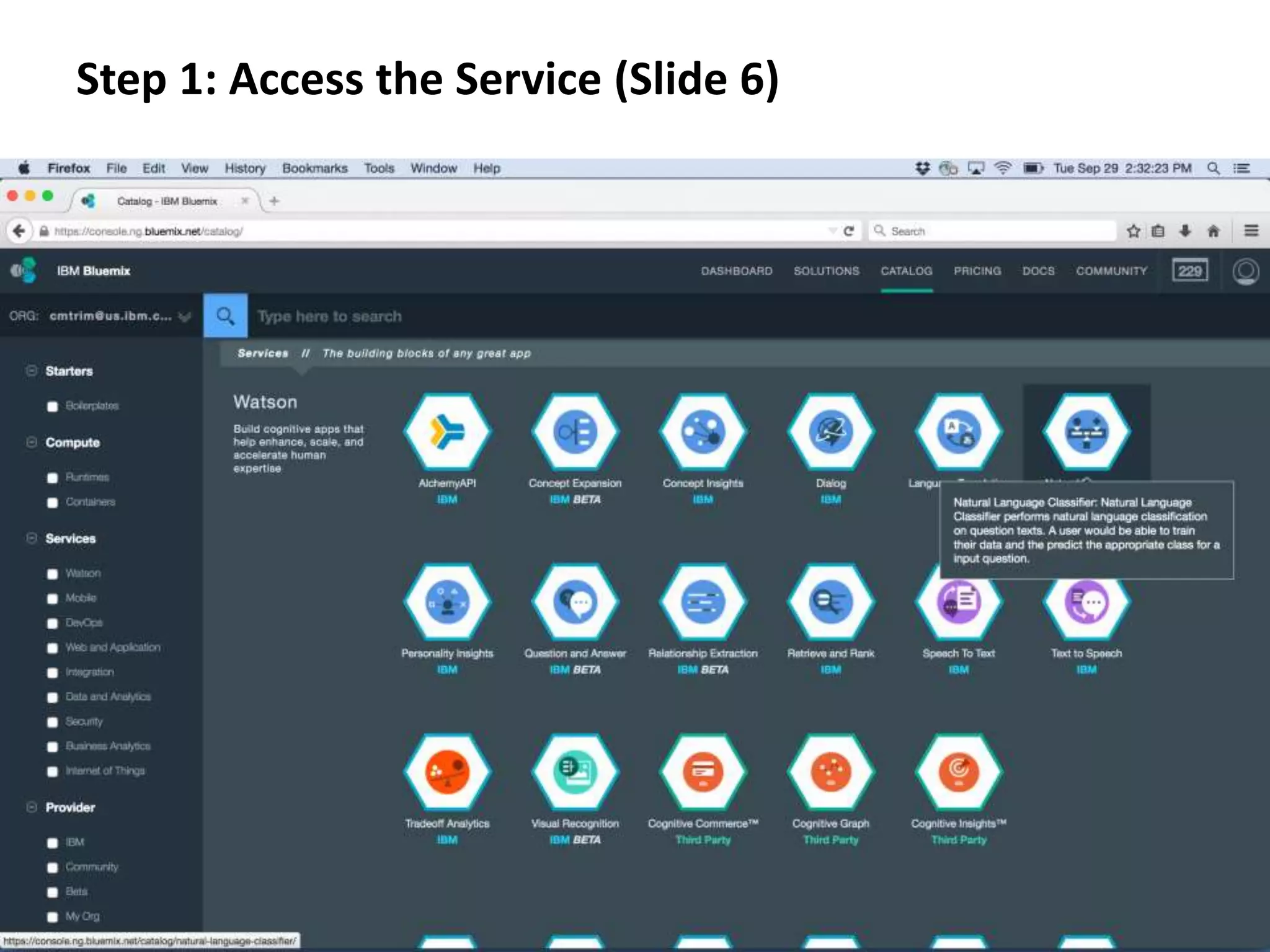Select the Text to Speech icon
1270x952 pixels.
tap(1086, 608)
